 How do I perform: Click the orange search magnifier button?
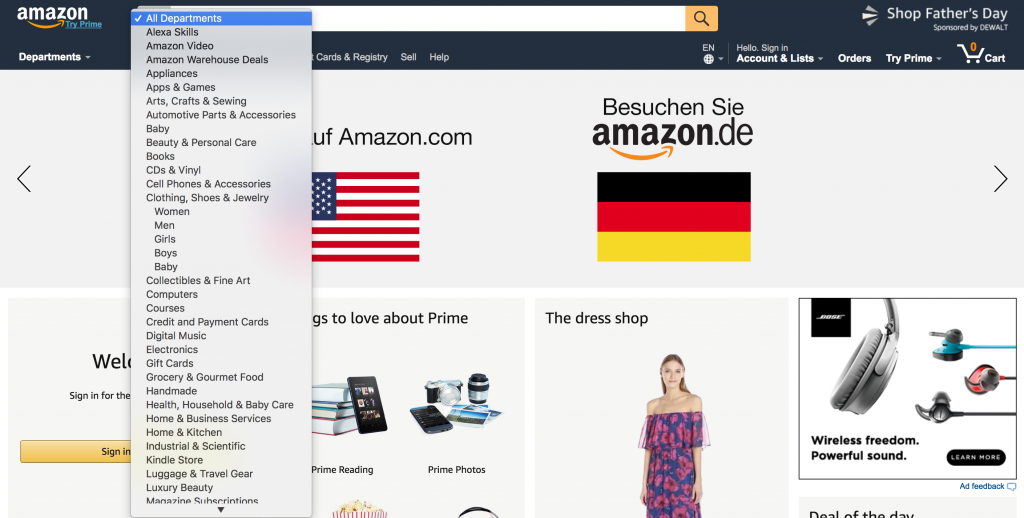tap(701, 18)
